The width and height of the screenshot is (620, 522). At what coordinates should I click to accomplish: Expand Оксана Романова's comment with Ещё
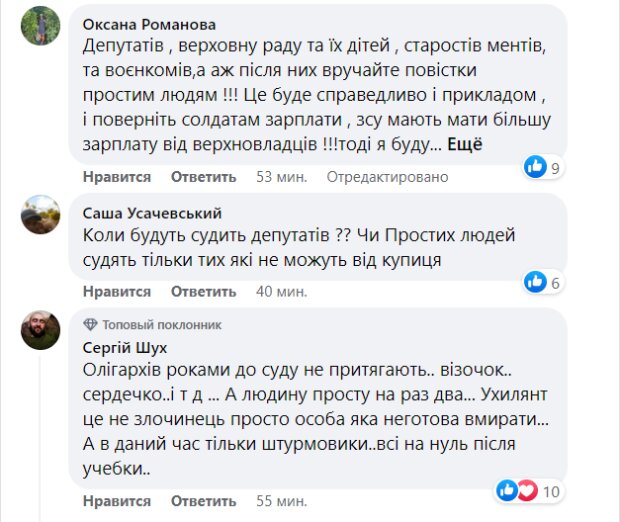point(463,146)
